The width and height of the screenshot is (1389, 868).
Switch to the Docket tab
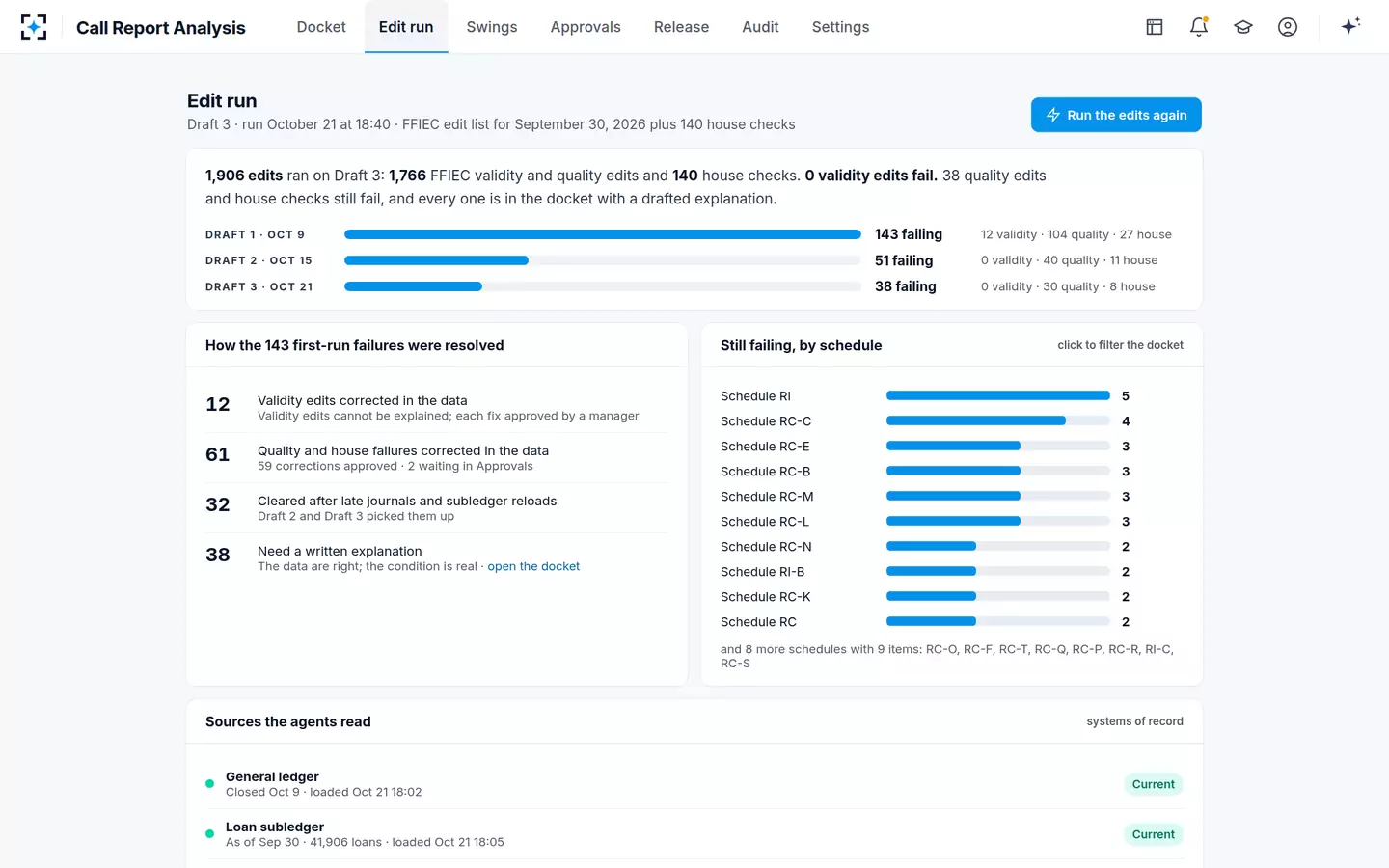click(321, 27)
